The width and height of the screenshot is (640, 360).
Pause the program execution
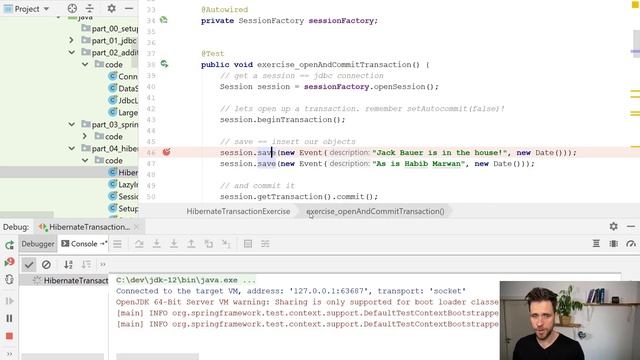9,318
